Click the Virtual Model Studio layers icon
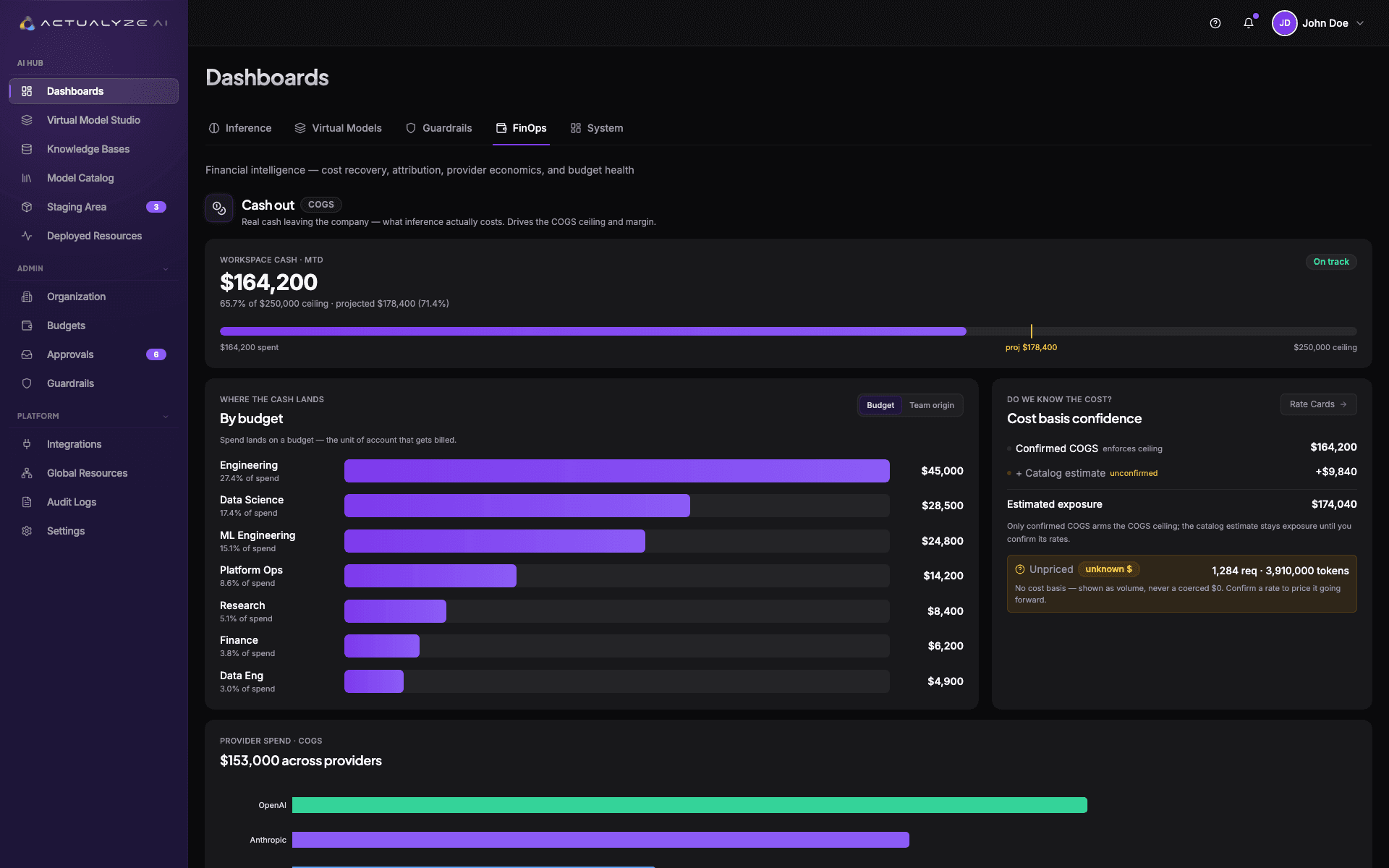1389x868 pixels. point(27,120)
